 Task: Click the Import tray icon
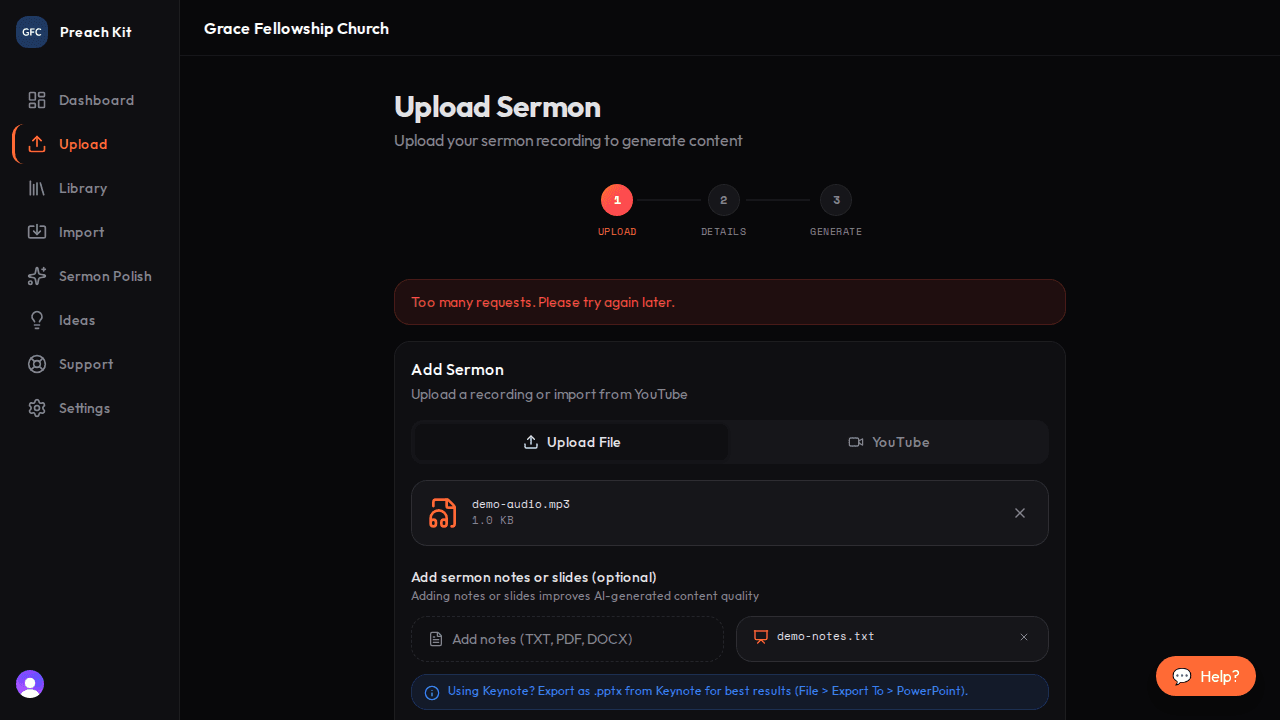pos(37,232)
